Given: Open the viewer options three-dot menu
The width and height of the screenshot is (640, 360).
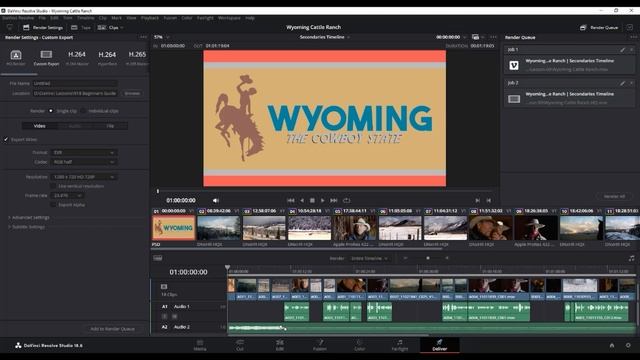Looking at the screenshot, I should (x=493, y=37).
